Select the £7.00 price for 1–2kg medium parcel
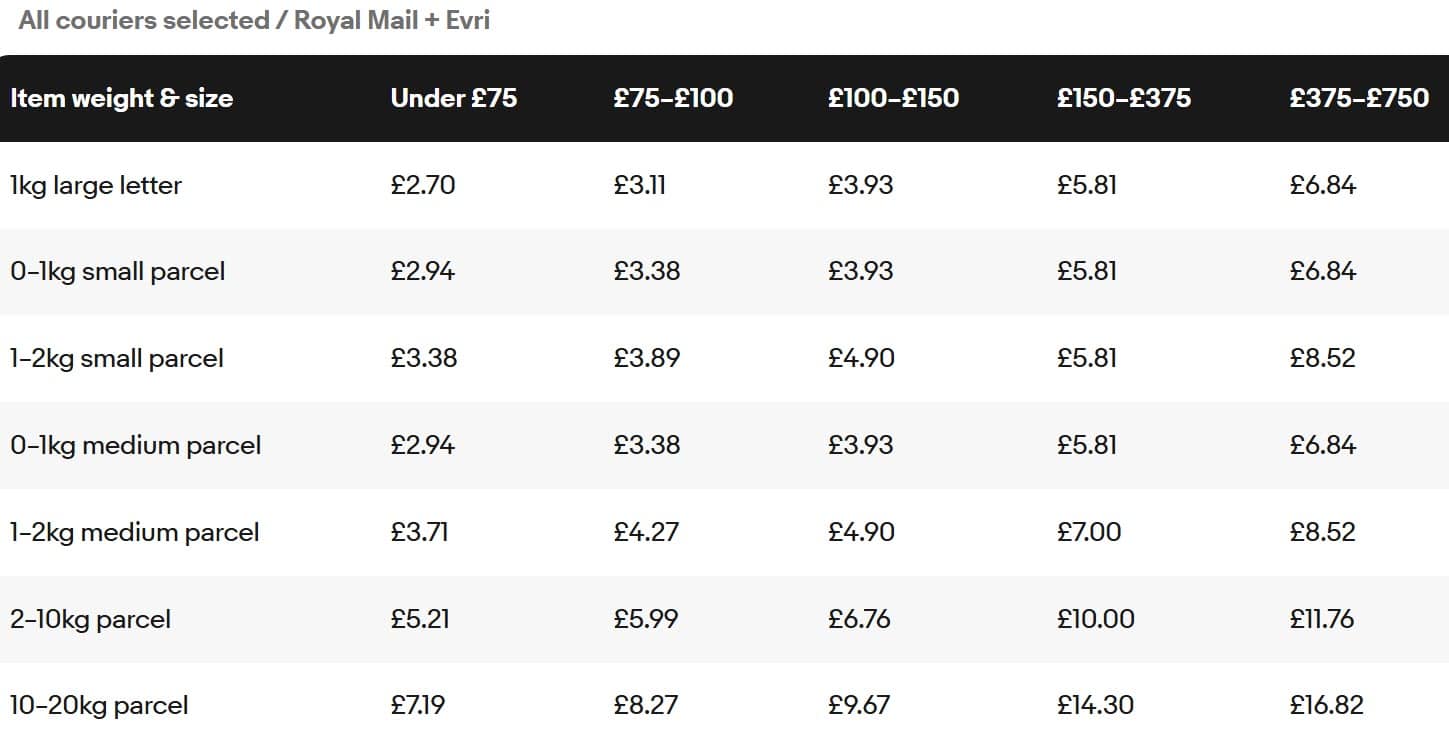This screenshot has height=747, width=1449. coord(1089,532)
